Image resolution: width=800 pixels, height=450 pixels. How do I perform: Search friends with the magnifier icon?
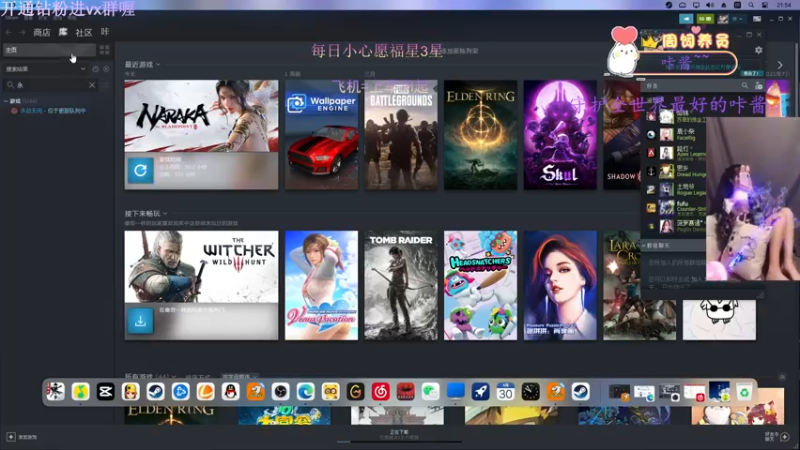tap(745, 86)
